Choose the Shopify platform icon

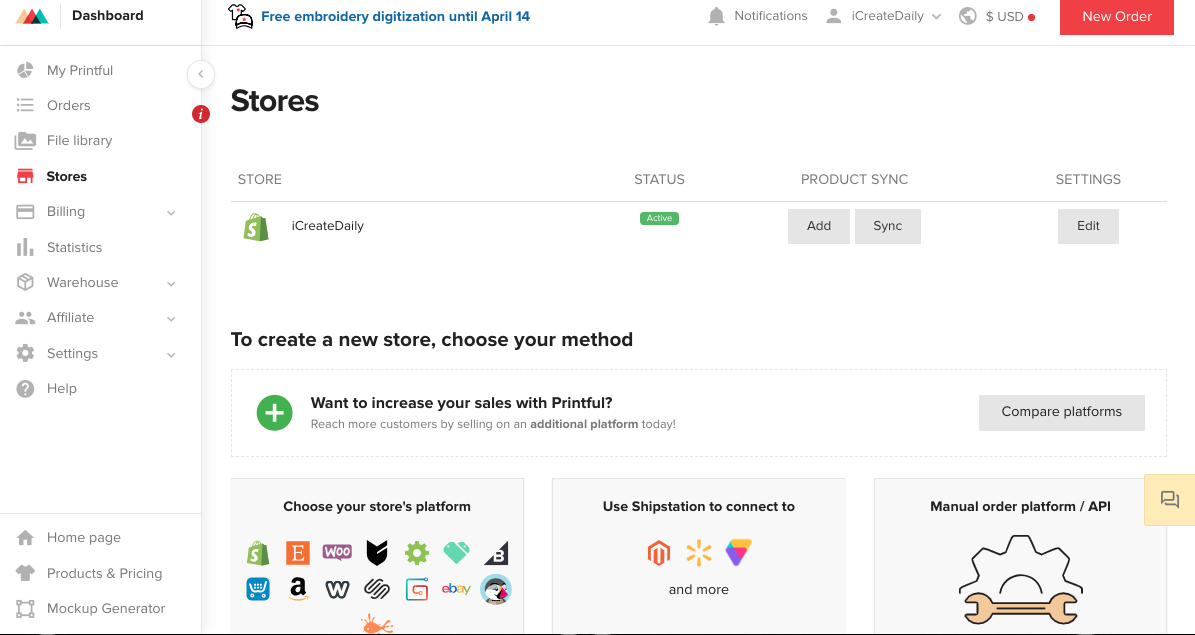[x=258, y=553]
